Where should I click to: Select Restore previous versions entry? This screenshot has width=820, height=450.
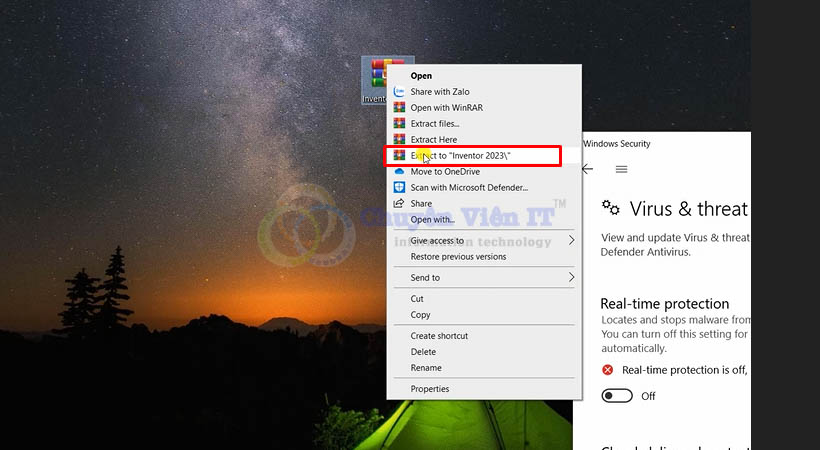point(458,257)
